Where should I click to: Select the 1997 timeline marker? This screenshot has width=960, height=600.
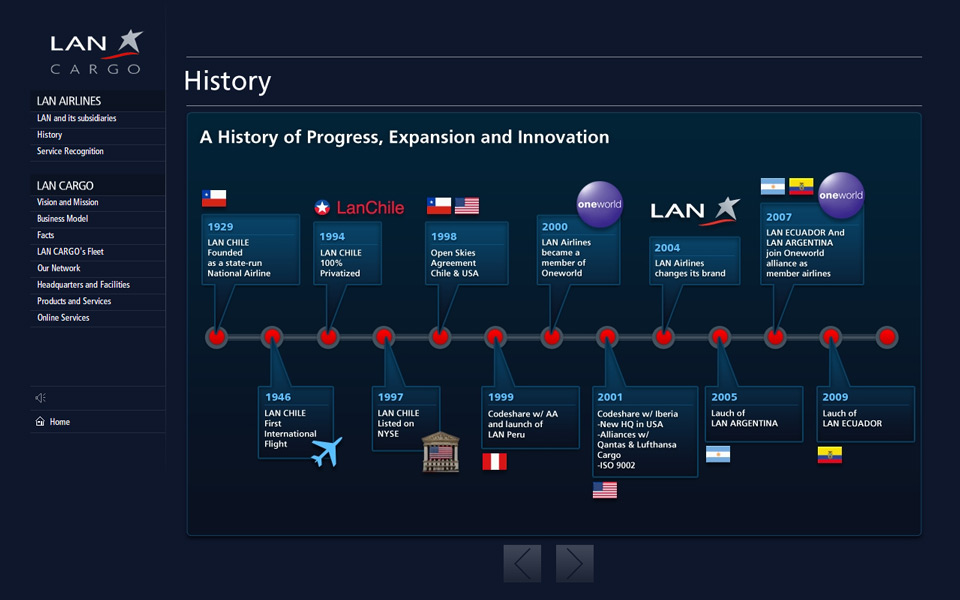[384, 337]
